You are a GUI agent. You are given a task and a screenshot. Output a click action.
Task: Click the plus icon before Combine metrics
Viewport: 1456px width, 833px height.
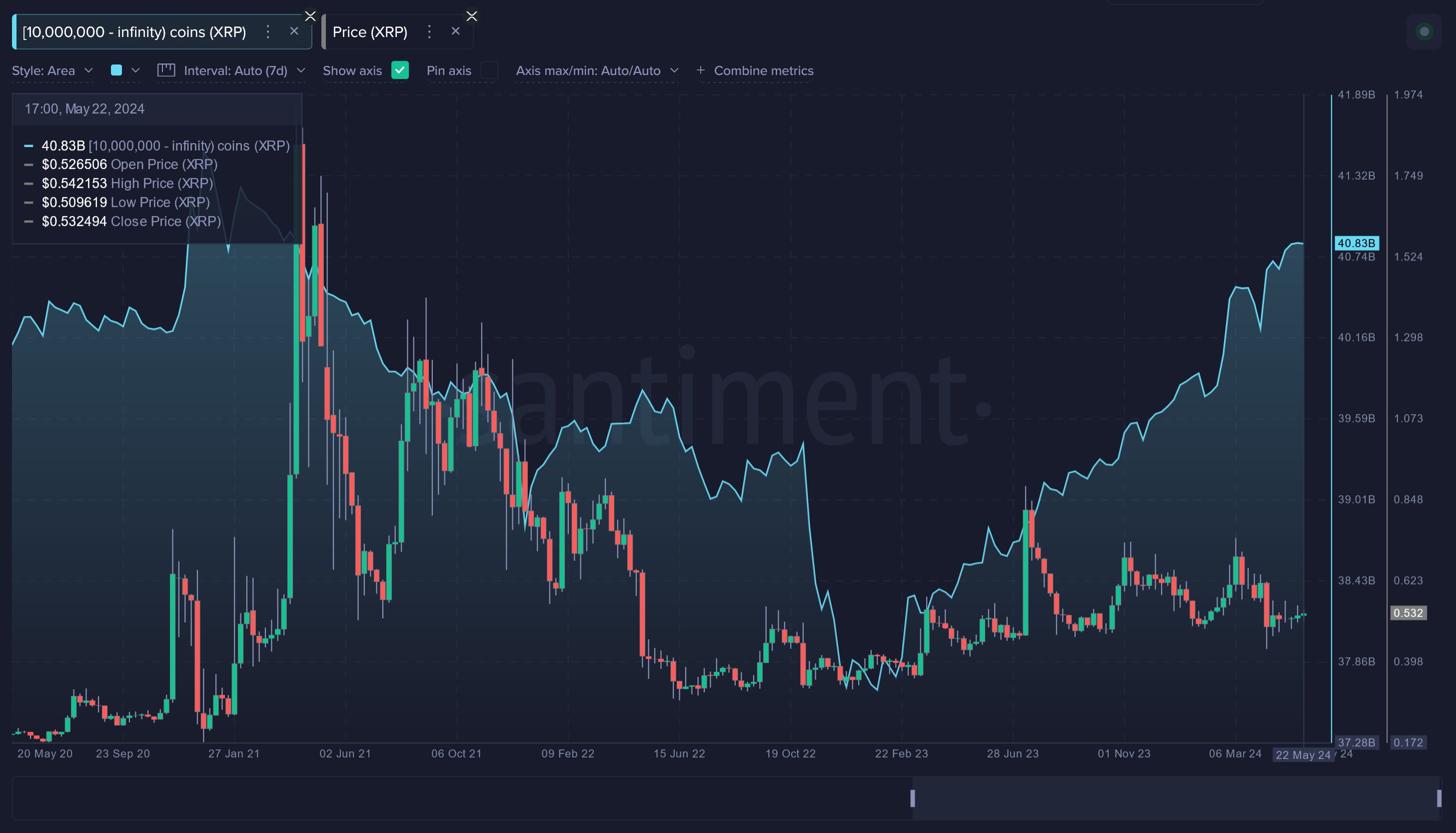701,70
